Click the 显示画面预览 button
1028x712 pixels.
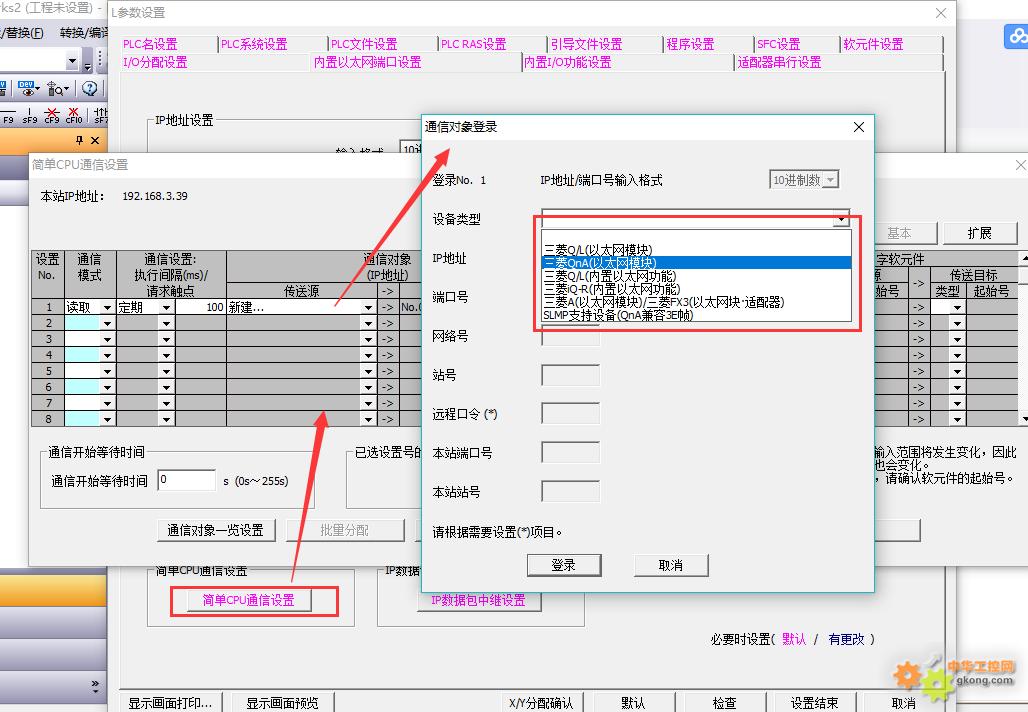pos(283,703)
